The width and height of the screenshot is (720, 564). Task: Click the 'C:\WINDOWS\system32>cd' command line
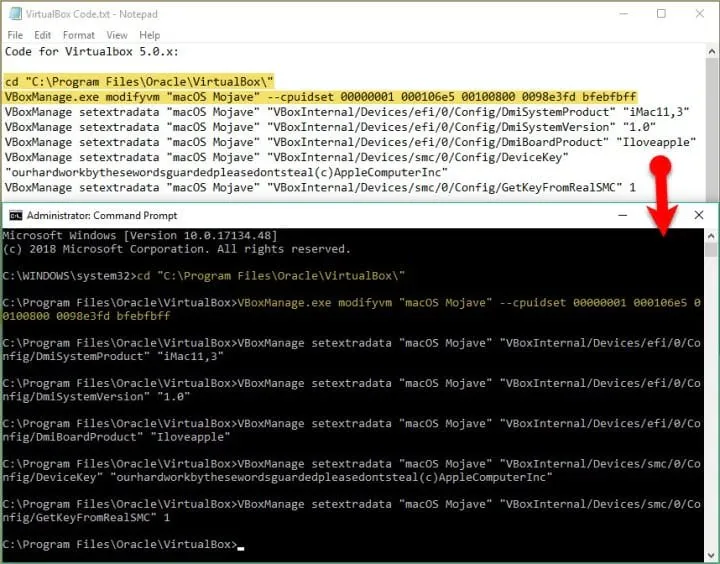click(204, 276)
